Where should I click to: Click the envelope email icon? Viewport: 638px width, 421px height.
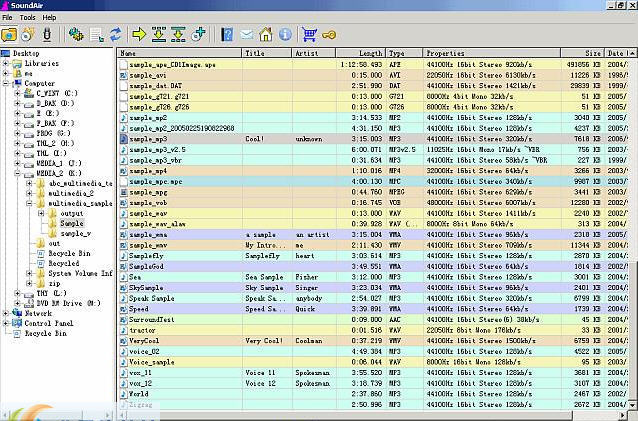point(246,35)
